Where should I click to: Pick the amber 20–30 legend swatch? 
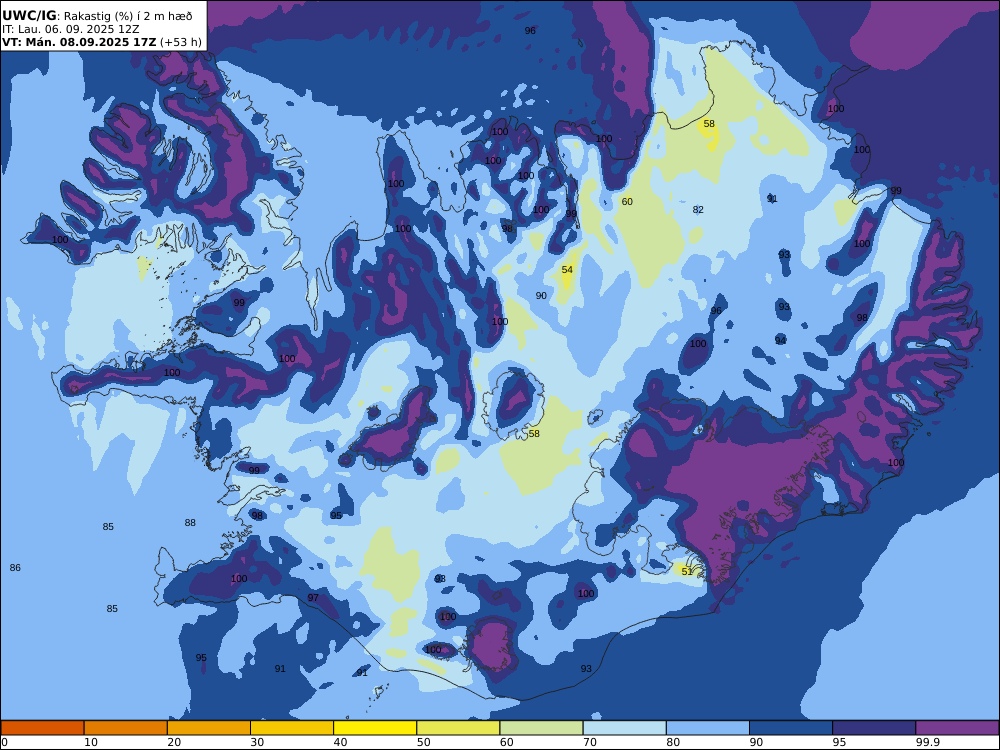[x=209, y=728]
